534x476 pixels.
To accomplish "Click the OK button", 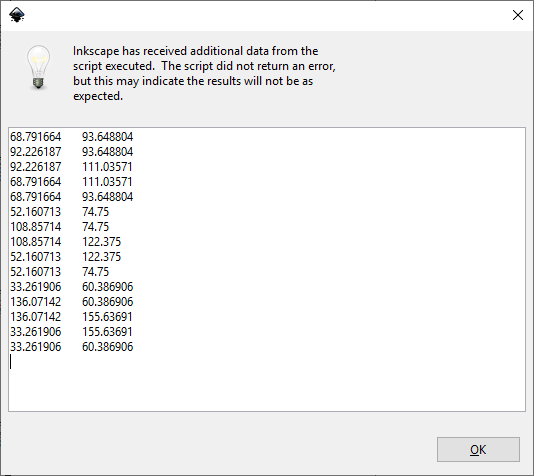I will point(478,449).
